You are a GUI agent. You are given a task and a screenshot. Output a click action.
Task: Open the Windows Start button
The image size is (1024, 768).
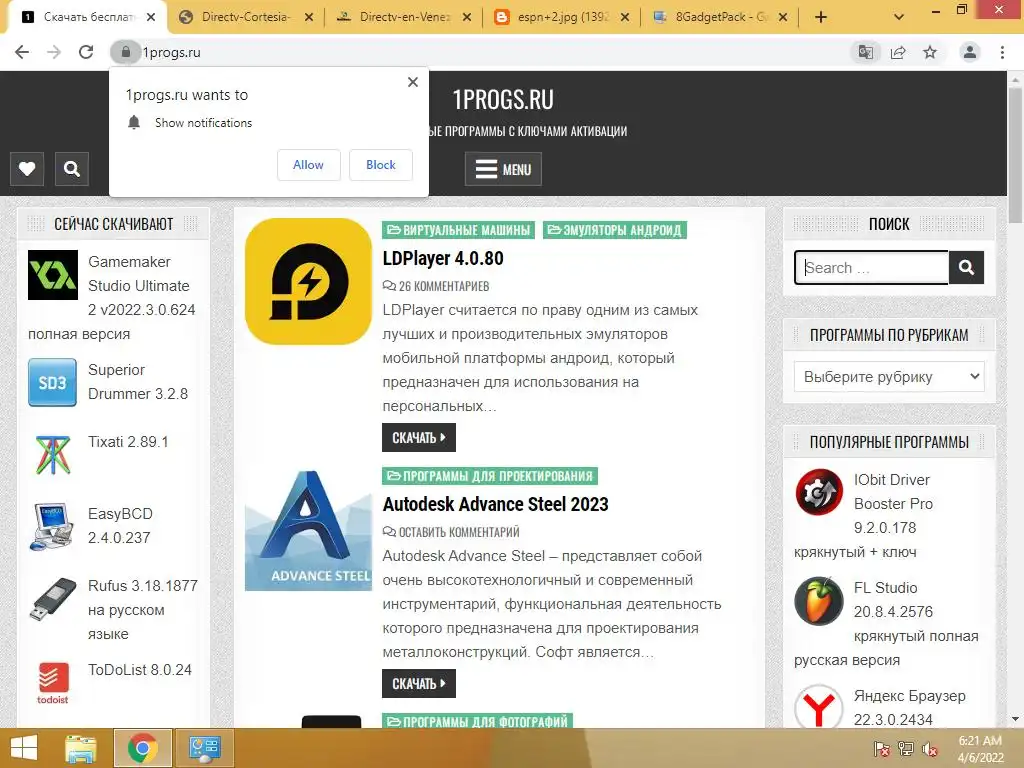24,748
